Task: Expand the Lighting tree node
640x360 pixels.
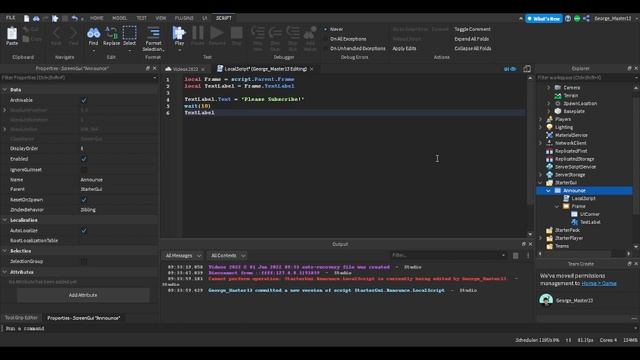Action: [x=540, y=127]
